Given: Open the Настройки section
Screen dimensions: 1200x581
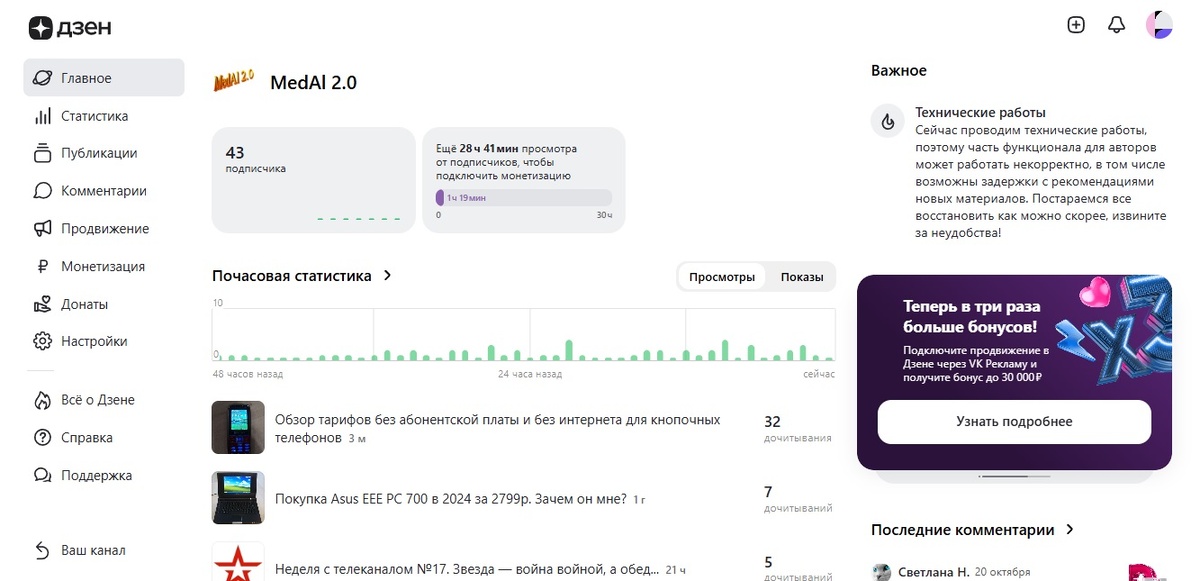Looking at the screenshot, I should (x=104, y=341).
